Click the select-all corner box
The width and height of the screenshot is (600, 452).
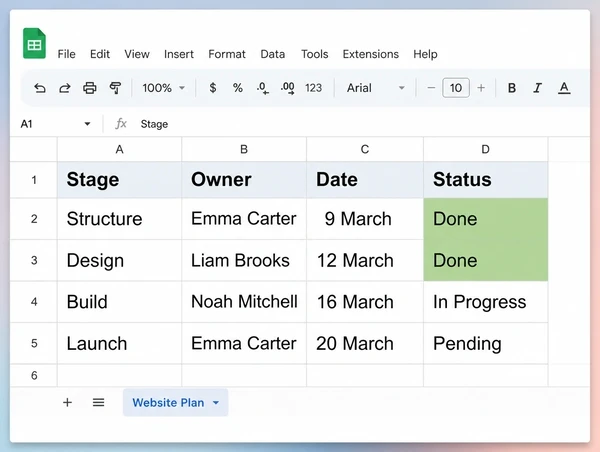point(34,149)
